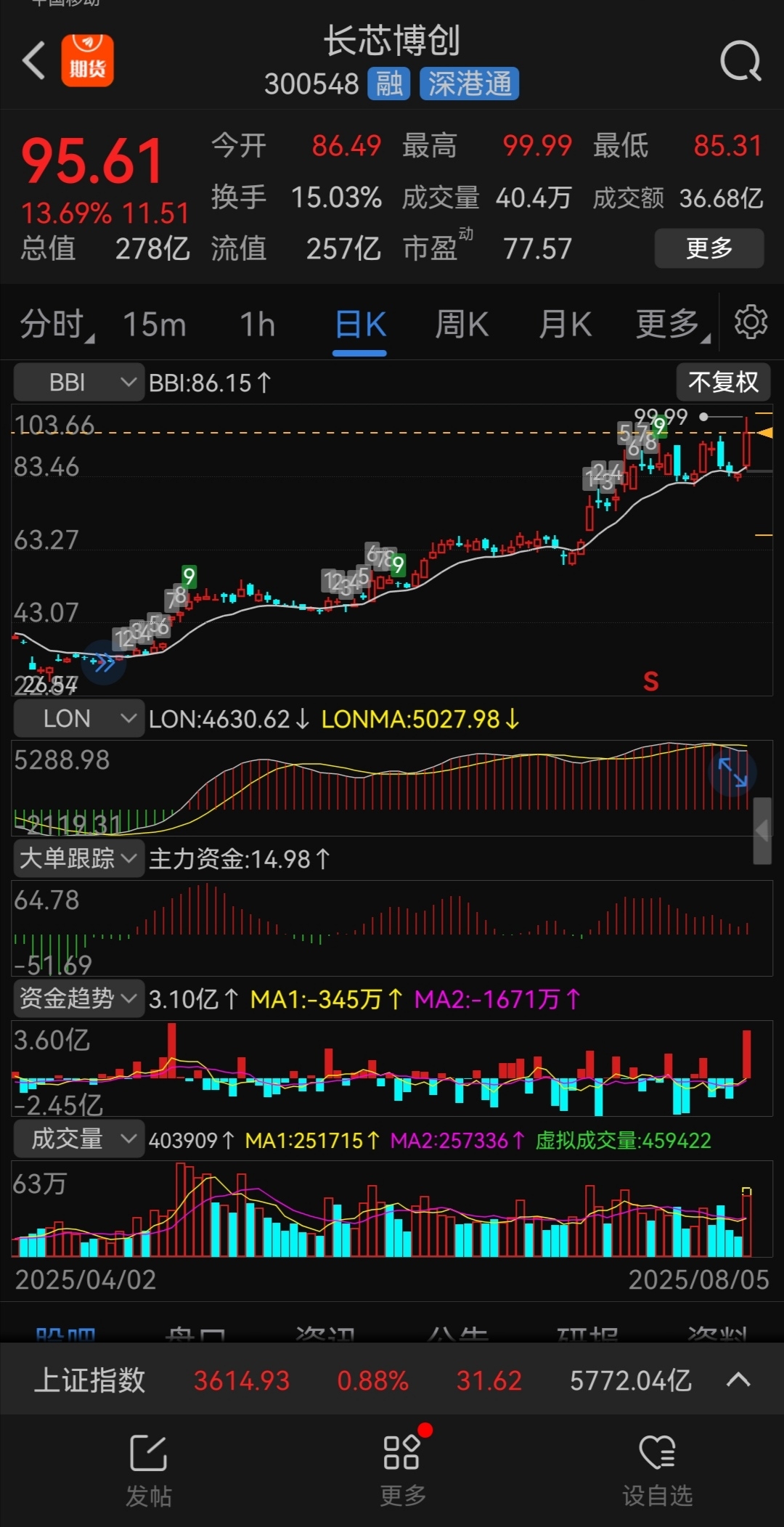Tap the blue expand arrows icon on the LON chart
The height and width of the screenshot is (1527, 784).
click(732, 772)
